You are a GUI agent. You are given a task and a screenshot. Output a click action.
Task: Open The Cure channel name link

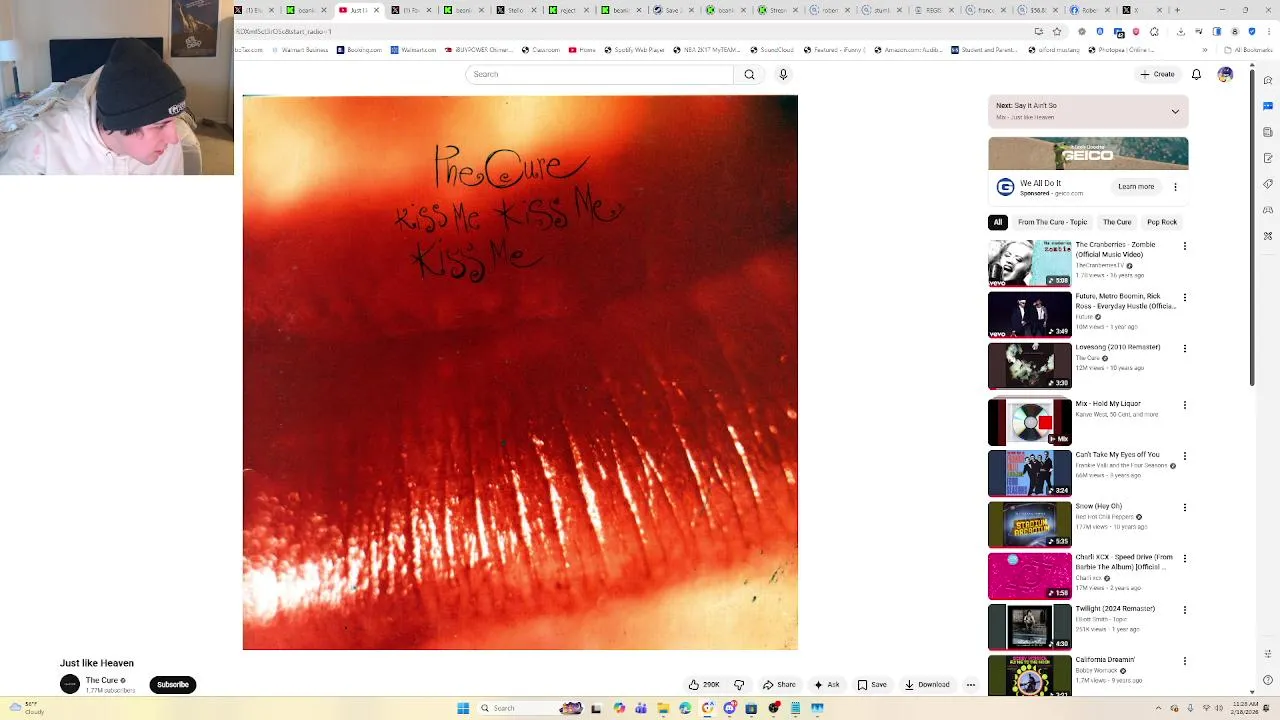[102, 680]
